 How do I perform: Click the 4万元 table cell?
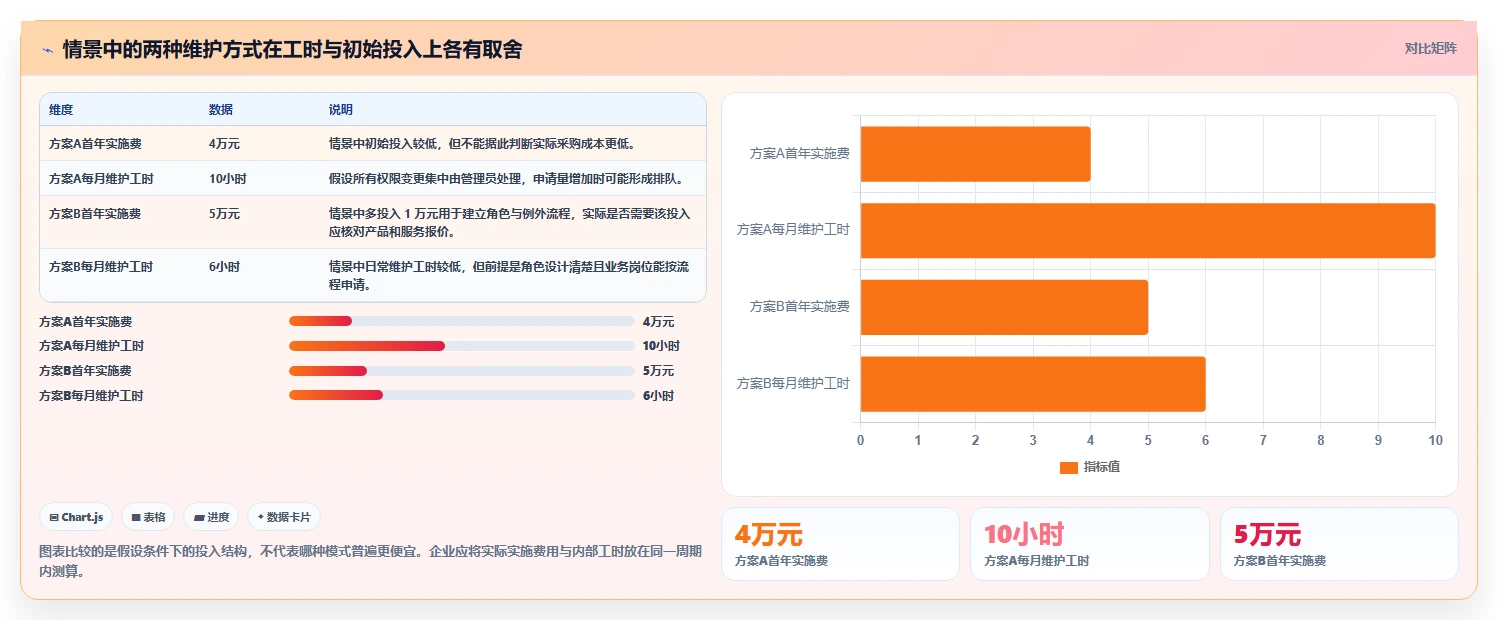coord(224,143)
